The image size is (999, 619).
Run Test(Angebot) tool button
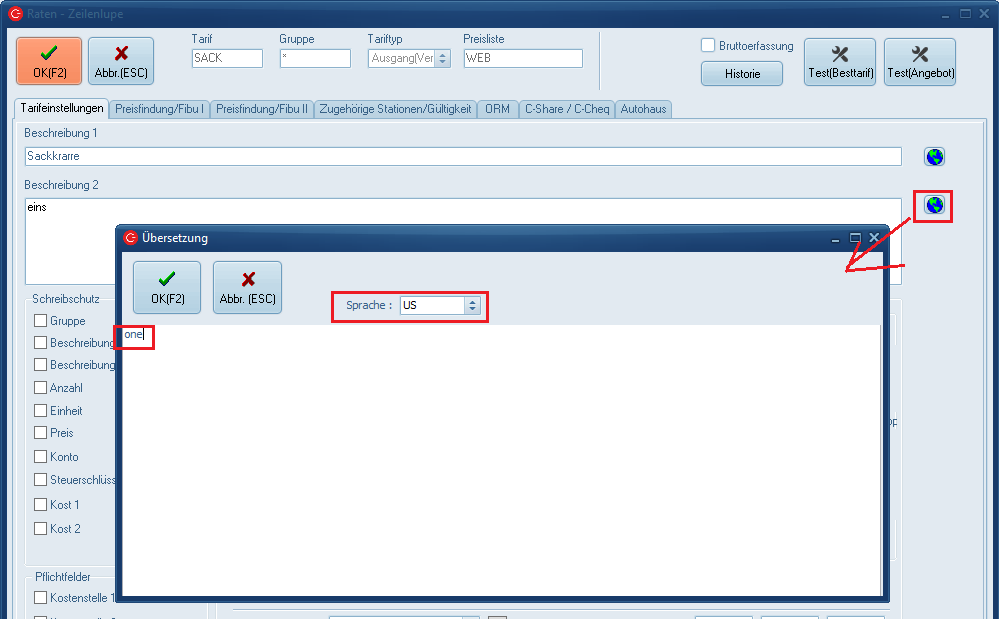click(x=919, y=62)
